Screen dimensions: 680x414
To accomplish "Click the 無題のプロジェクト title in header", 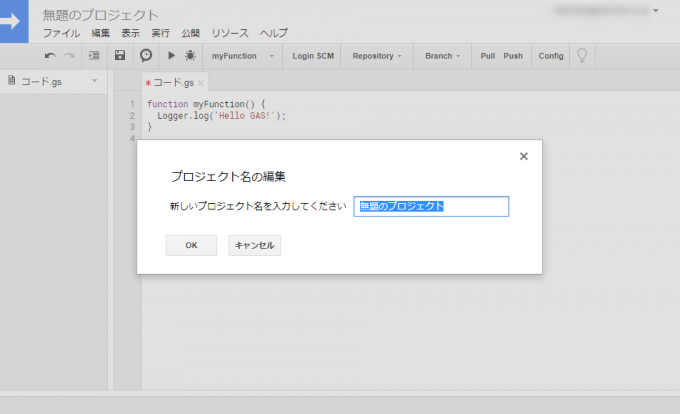I will pyautogui.click(x=101, y=15).
